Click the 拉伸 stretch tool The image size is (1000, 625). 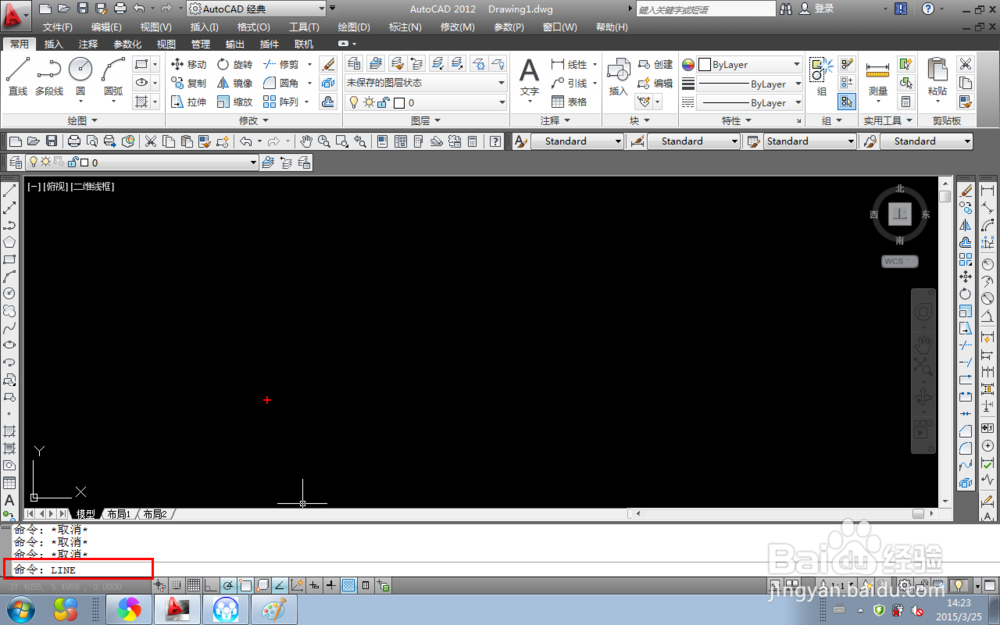[189, 101]
